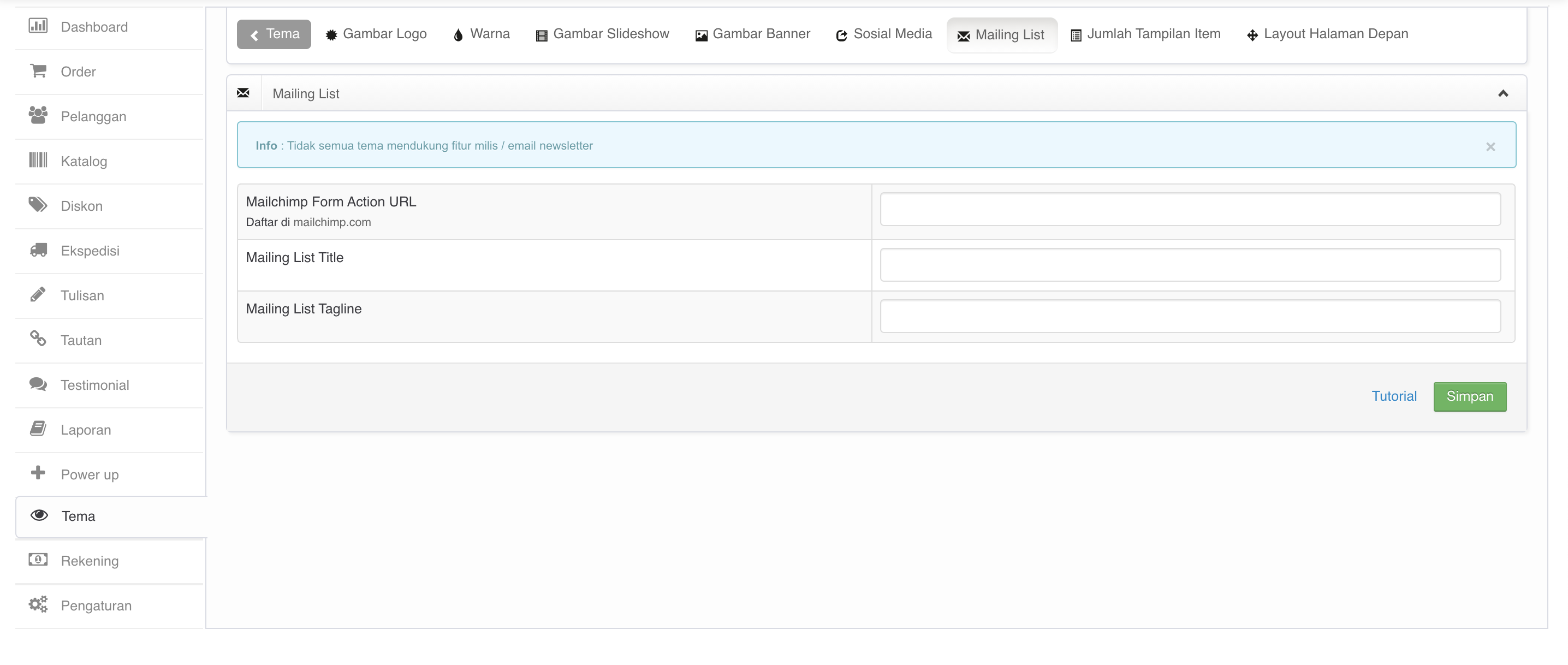This screenshot has height=665, width=1568.
Task: Click the Katalog barcode icon
Action: point(38,160)
